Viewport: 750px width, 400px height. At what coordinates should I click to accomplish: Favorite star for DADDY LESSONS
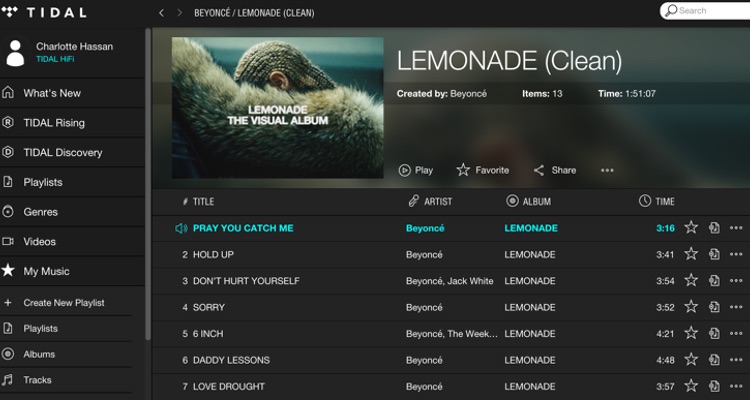click(691, 359)
